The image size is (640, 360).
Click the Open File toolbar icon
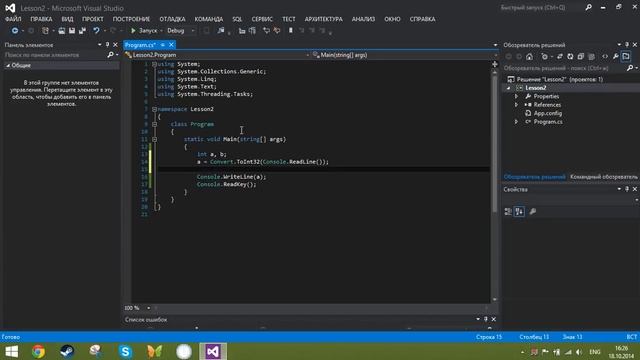point(62,31)
